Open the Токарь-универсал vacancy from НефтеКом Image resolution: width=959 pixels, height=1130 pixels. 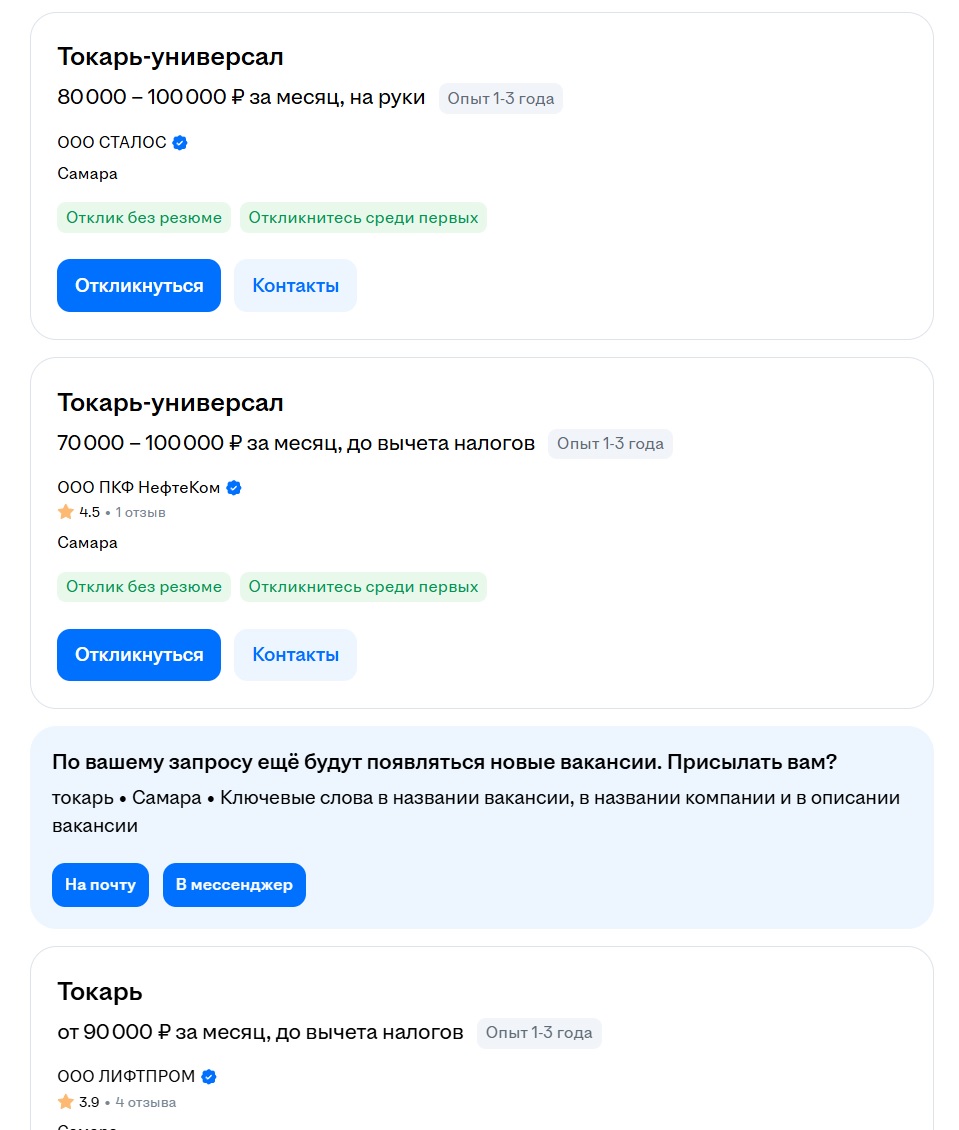(x=170, y=403)
